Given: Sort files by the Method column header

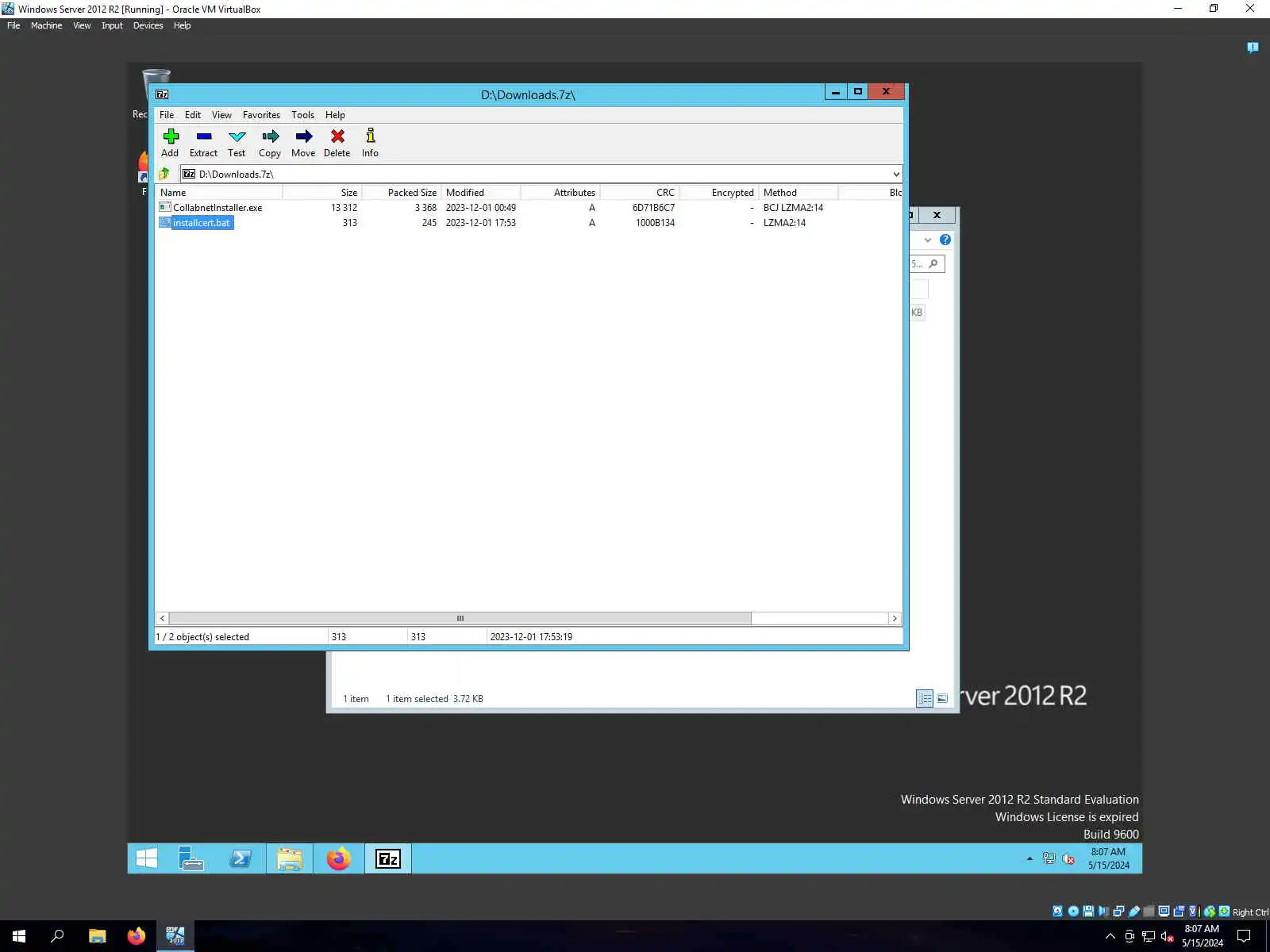Looking at the screenshot, I should click(799, 193).
